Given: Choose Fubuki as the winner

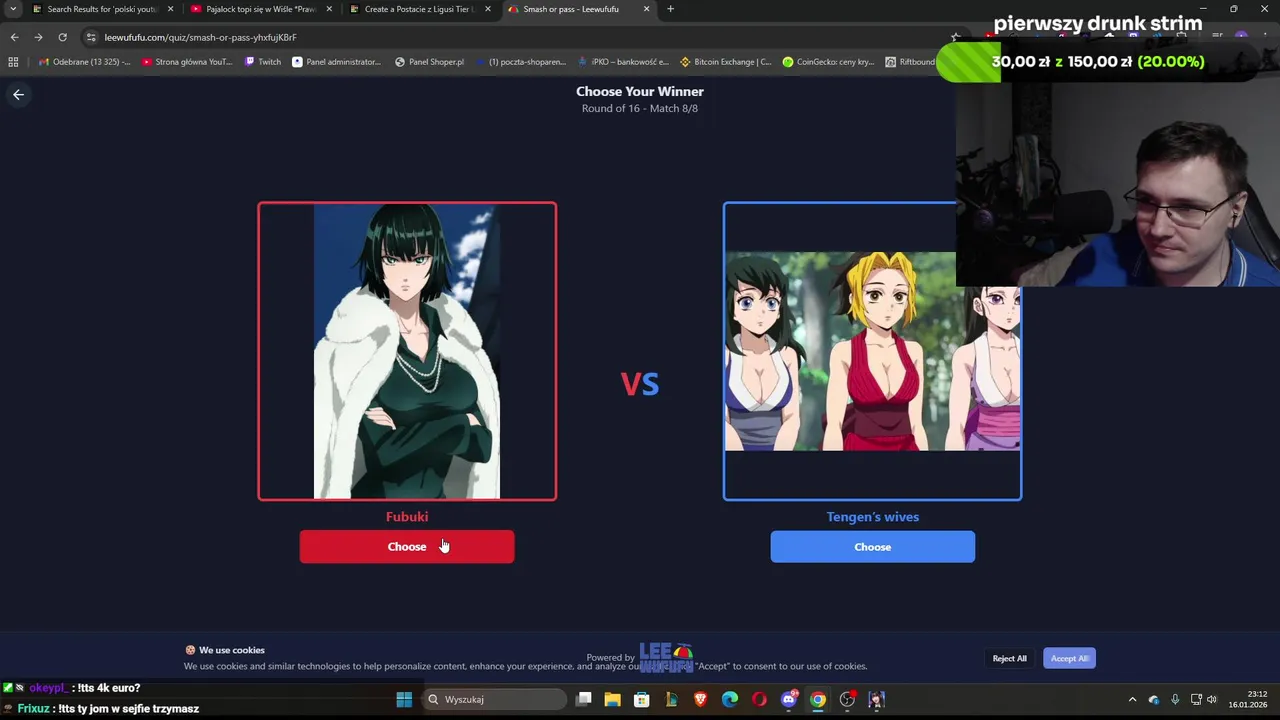Looking at the screenshot, I should click(x=407, y=547).
